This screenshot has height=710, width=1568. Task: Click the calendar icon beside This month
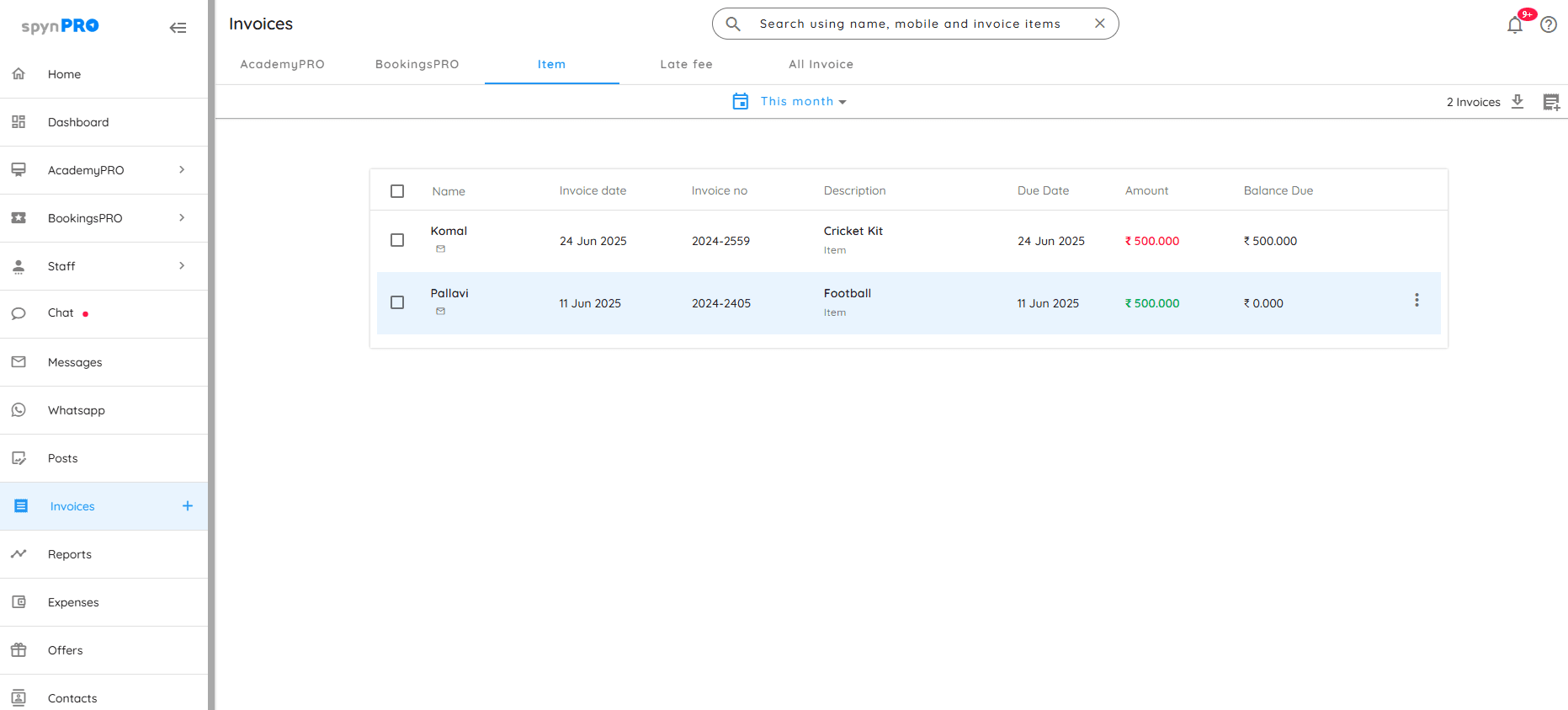point(741,101)
